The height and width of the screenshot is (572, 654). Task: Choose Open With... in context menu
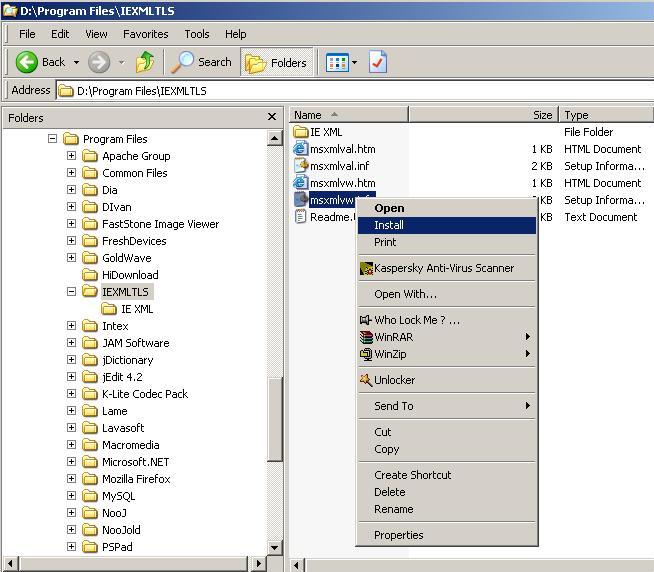[447, 294]
